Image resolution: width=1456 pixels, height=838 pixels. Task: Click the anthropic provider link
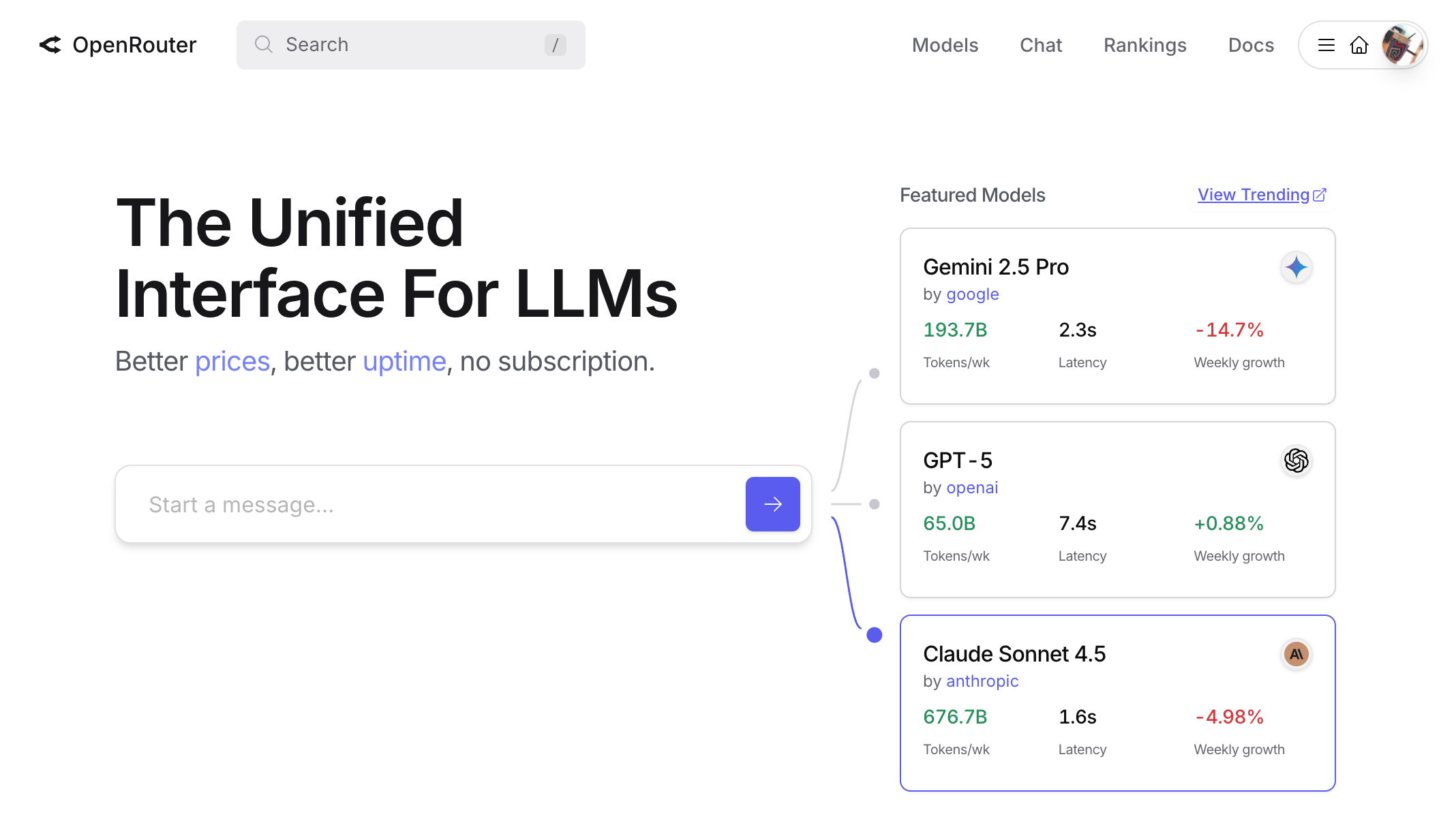(x=982, y=681)
